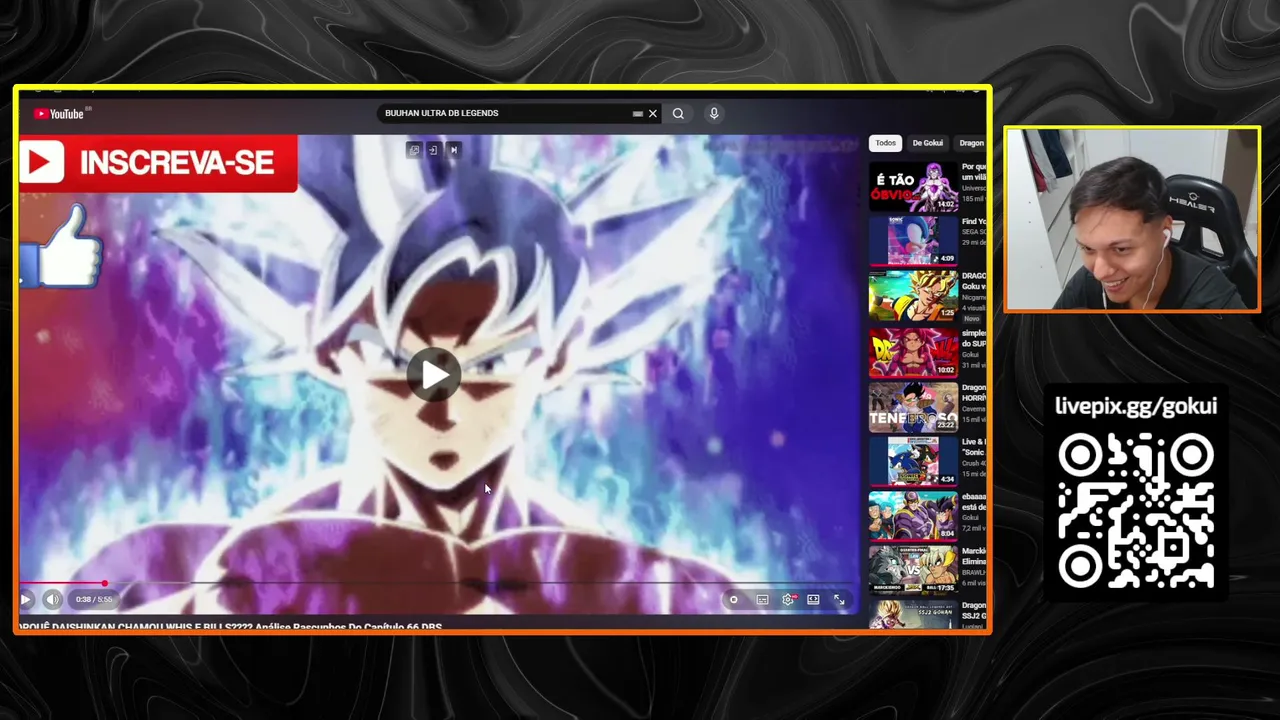The height and width of the screenshot is (720, 1280).
Task: Seek using the red progress bar handle
Action: [x=104, y=583]
